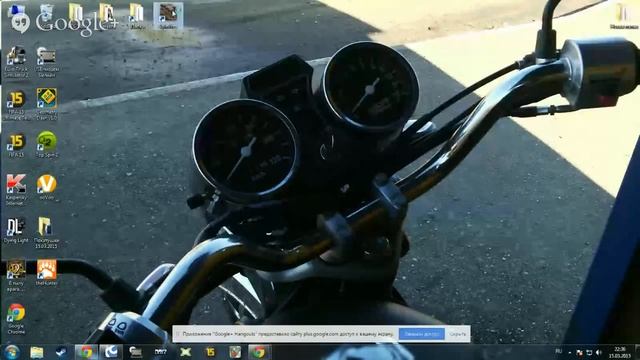Open the orange V-logo desktop icon

(47, 187)
